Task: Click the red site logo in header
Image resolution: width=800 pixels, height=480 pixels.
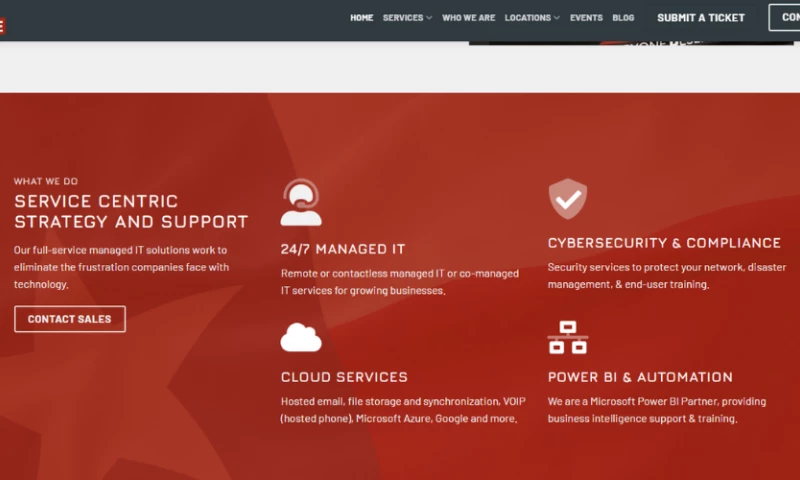Action: (2, 25)
